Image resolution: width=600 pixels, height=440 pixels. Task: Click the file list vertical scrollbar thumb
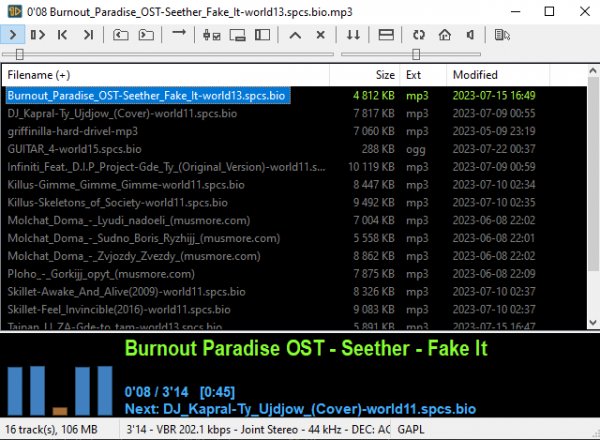[x=593, y=173]
